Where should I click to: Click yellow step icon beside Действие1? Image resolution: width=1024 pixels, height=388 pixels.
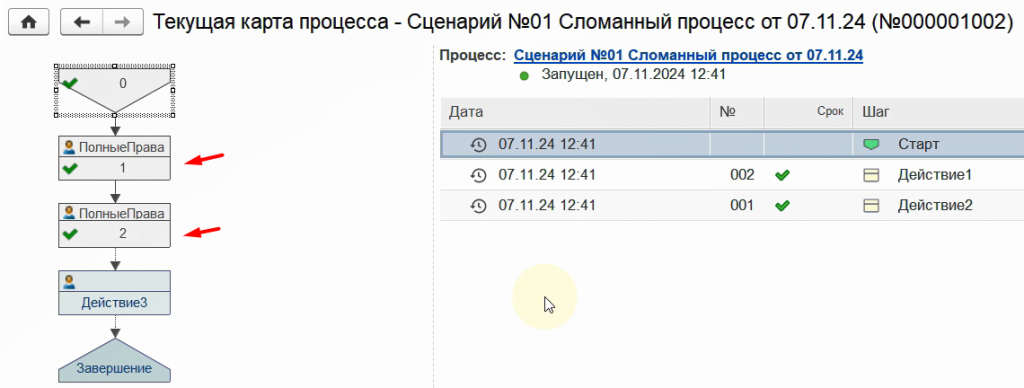871,175
